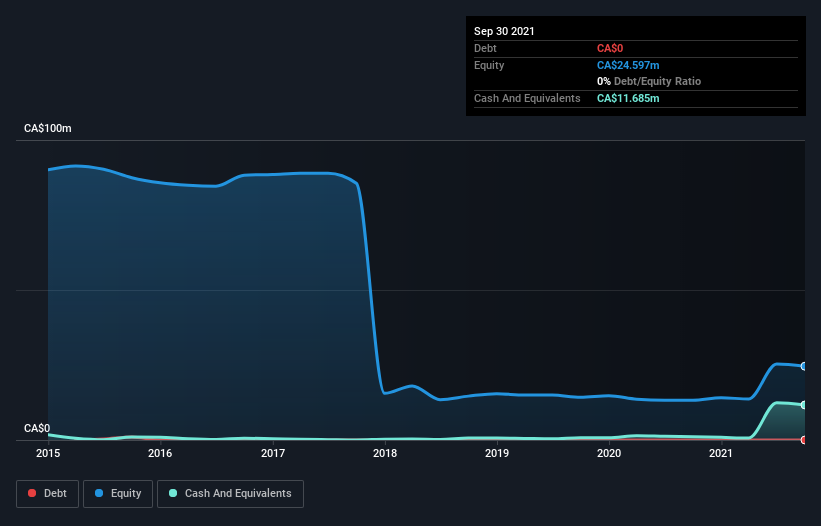Image resolution: width=821 pixels, height=526 pixels.
Task: Click the CA$100m axis label
Action: point(48,128)
